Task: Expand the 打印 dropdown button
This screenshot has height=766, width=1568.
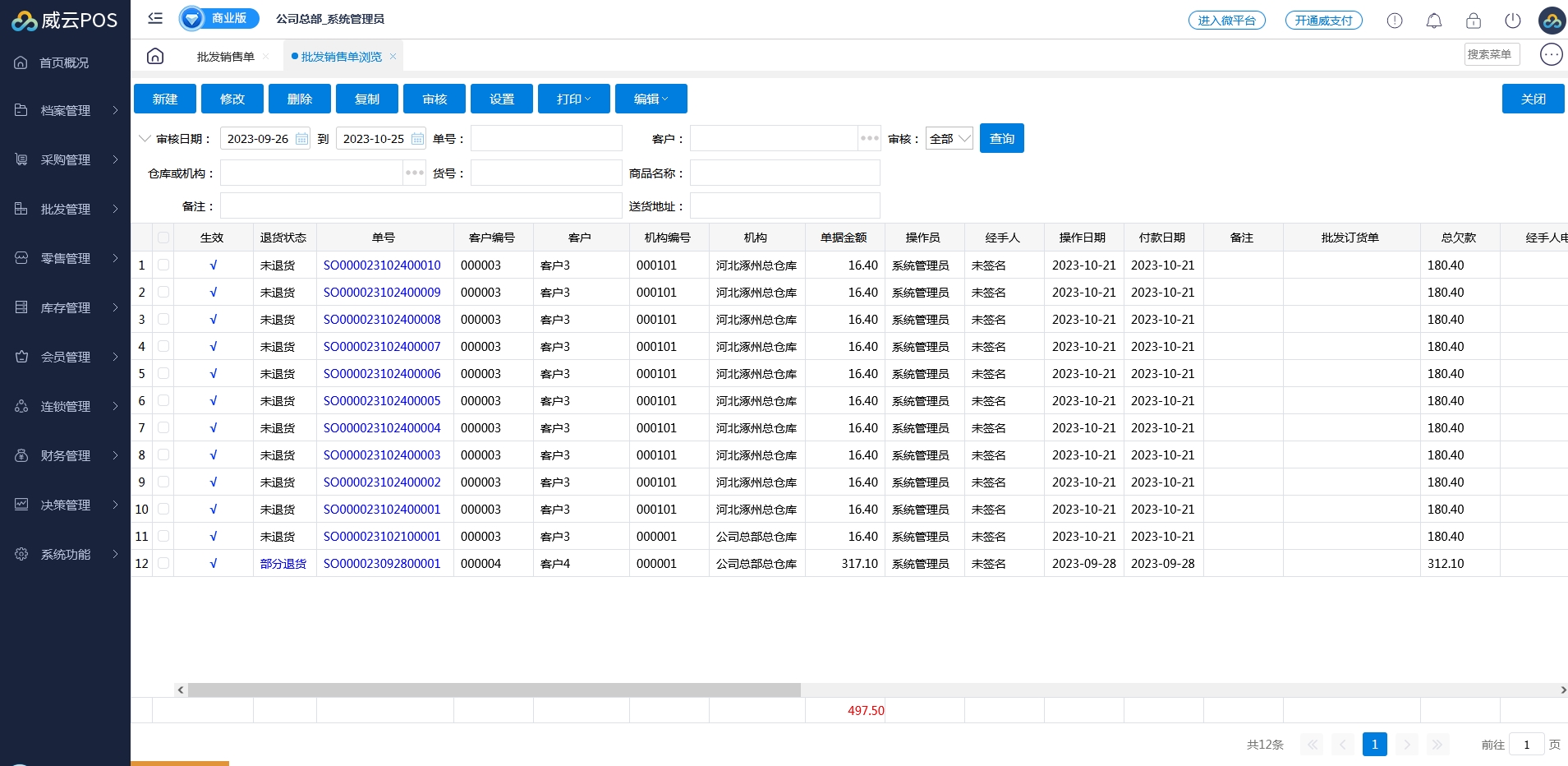Action: pyautogui.click(x=573, y=99)
